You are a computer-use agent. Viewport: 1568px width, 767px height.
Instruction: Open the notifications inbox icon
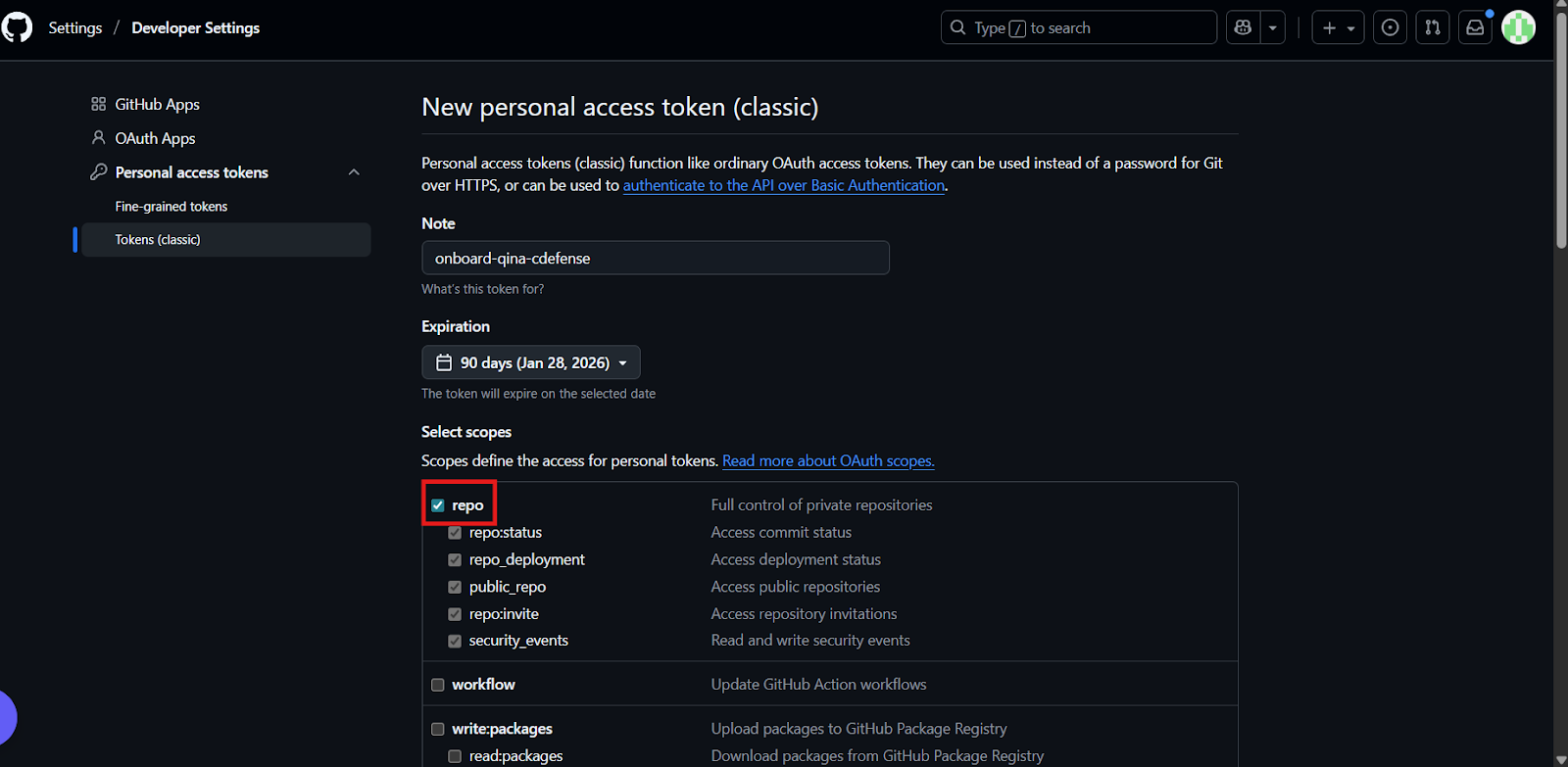pos(1475,27)
